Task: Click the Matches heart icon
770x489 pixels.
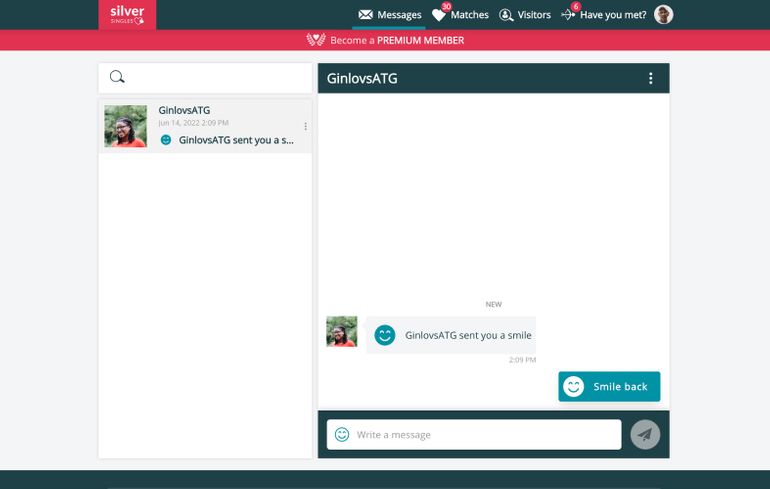Action: tap(439, 15)
